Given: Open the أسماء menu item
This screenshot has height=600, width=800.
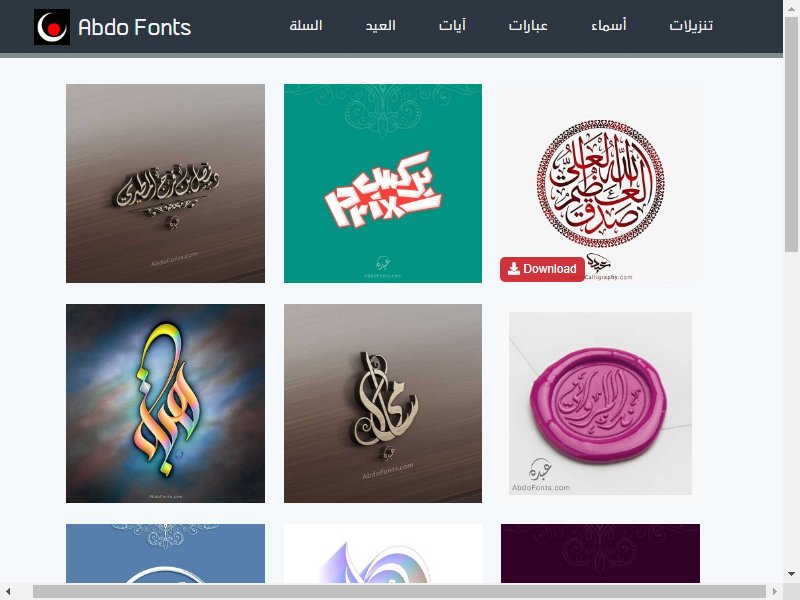Looking at the screenshot, I should click(x=608, y=26).
